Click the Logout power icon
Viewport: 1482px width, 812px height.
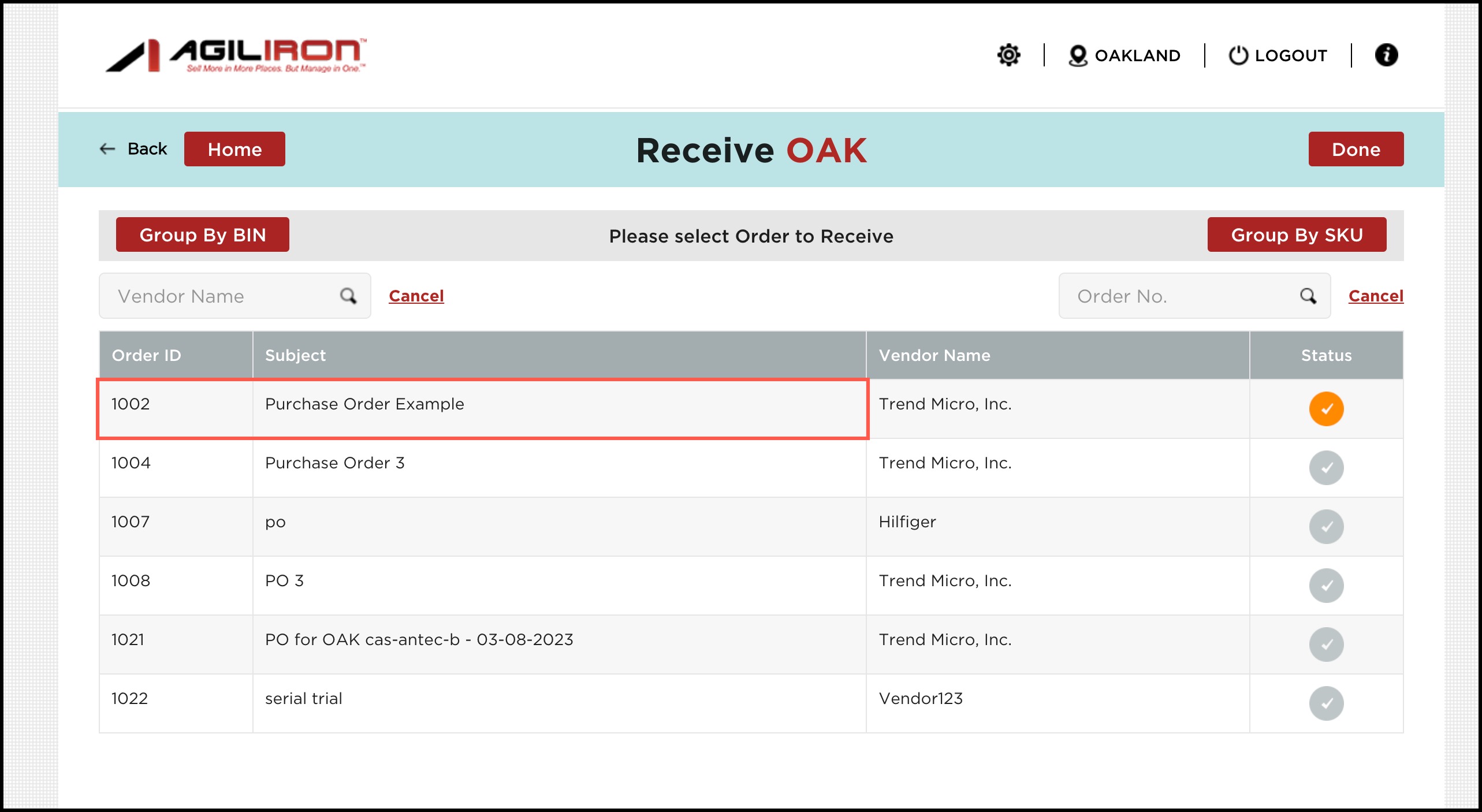pos(1238,55)
